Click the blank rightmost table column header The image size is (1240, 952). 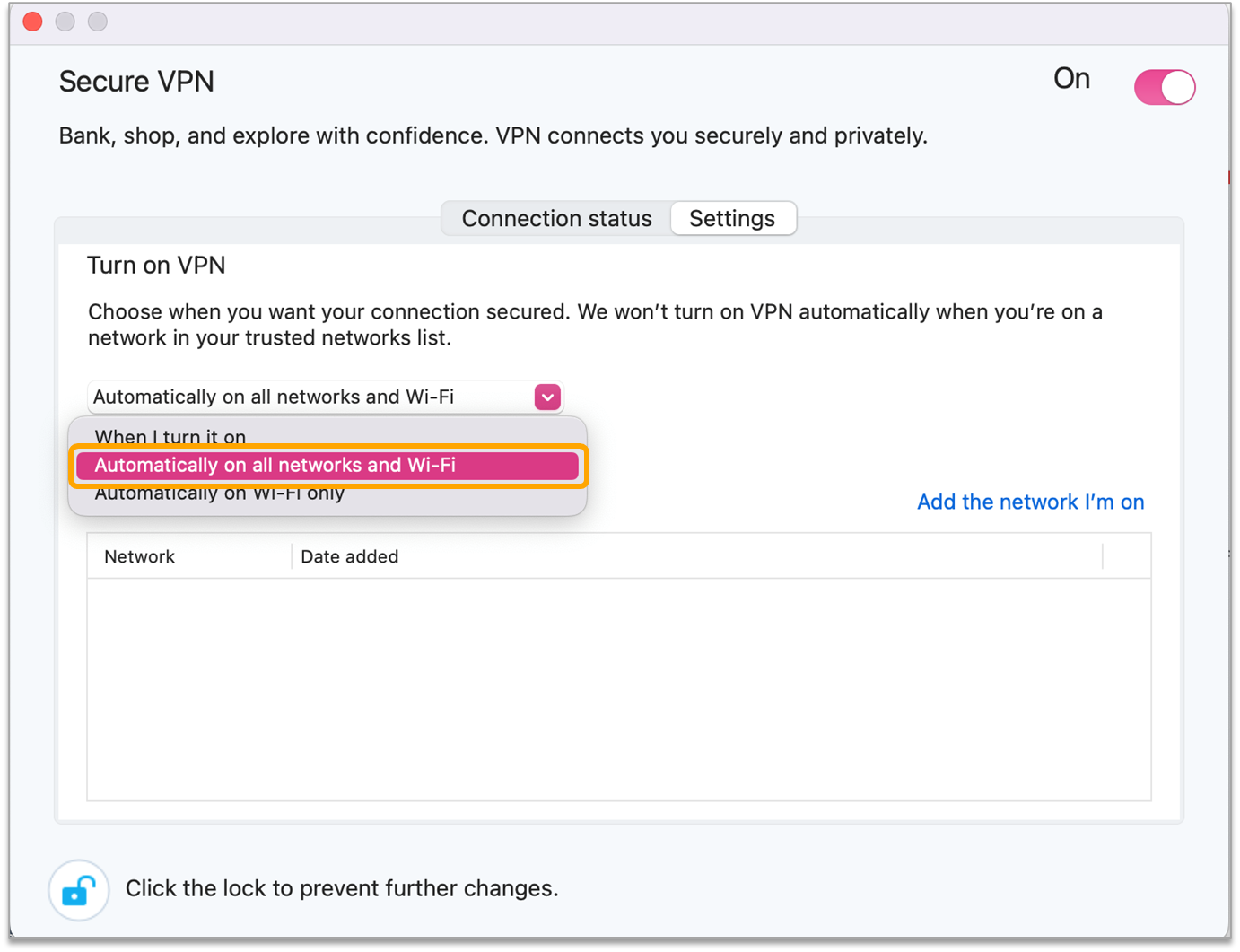coord(1126,557)
